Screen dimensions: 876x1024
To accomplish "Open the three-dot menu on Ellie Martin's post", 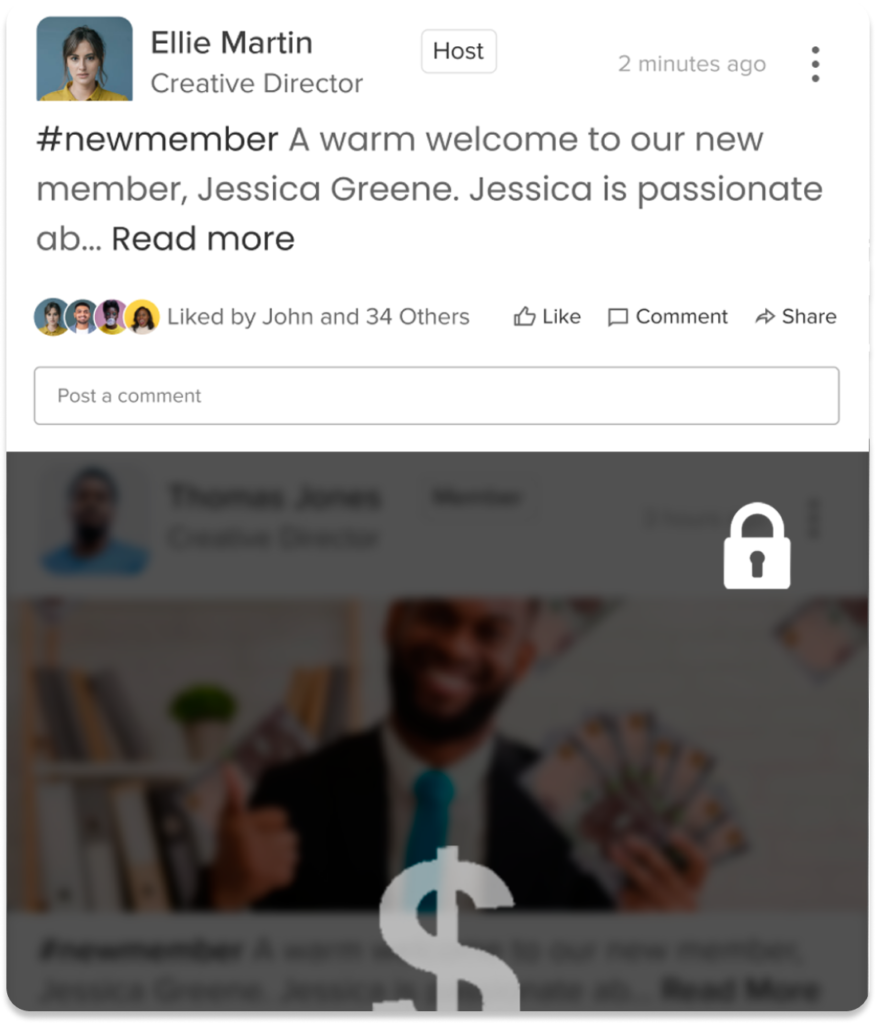I will click(815, 64).
